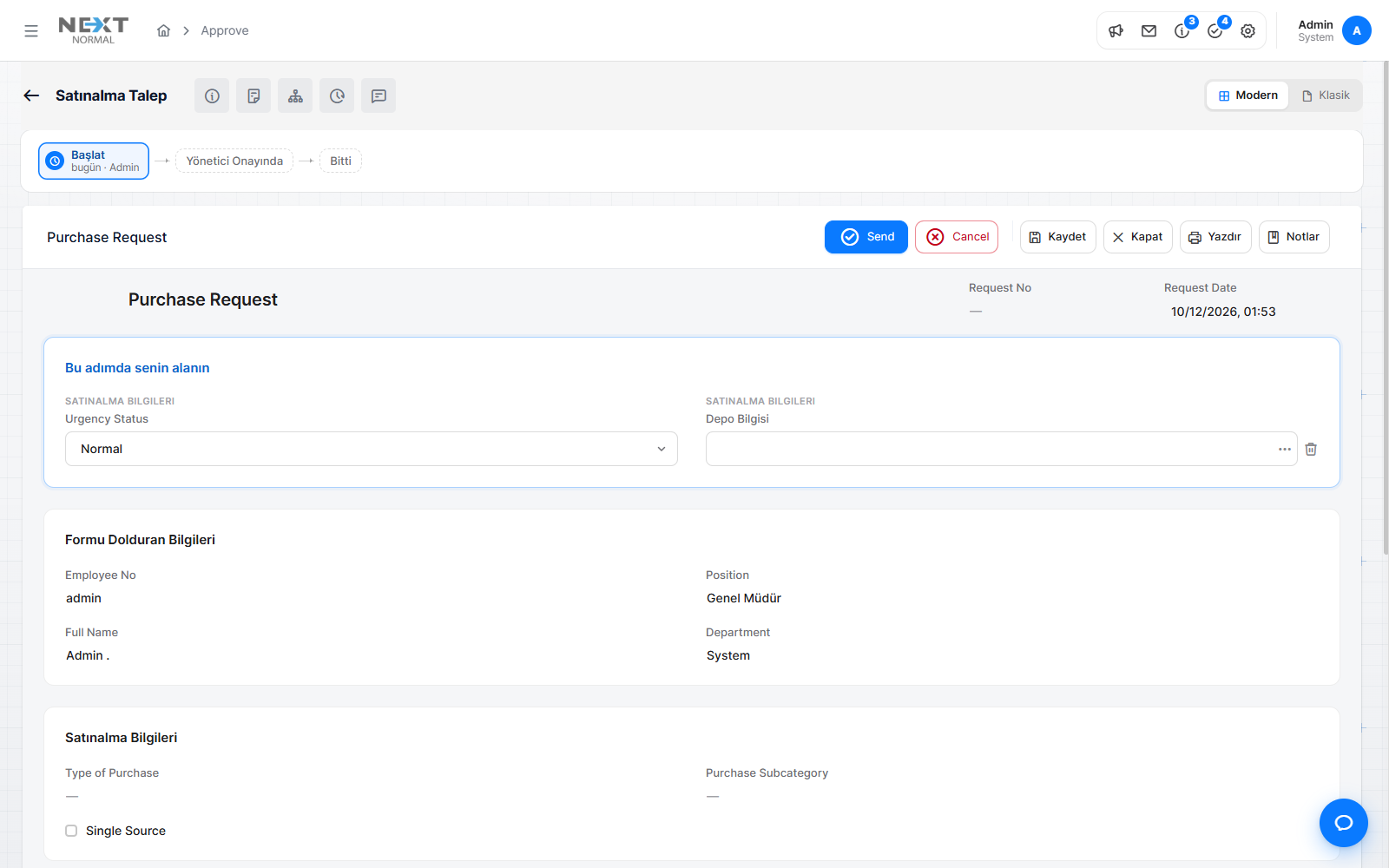Open the hamburger navigation menu
Screen dimensions: 1389x868
point(31,31)
